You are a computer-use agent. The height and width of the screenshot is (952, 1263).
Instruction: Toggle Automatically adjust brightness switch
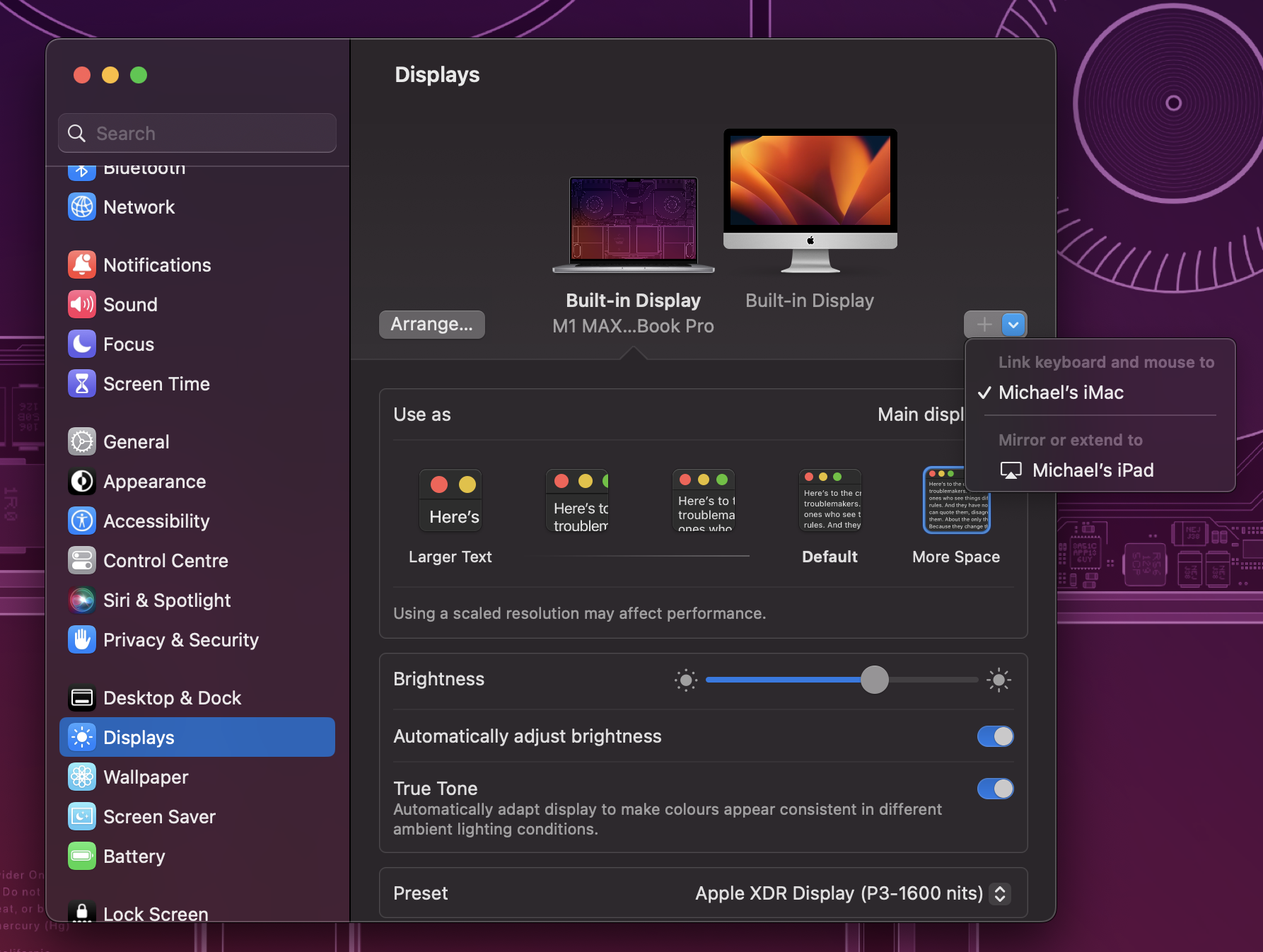[995, 736]
